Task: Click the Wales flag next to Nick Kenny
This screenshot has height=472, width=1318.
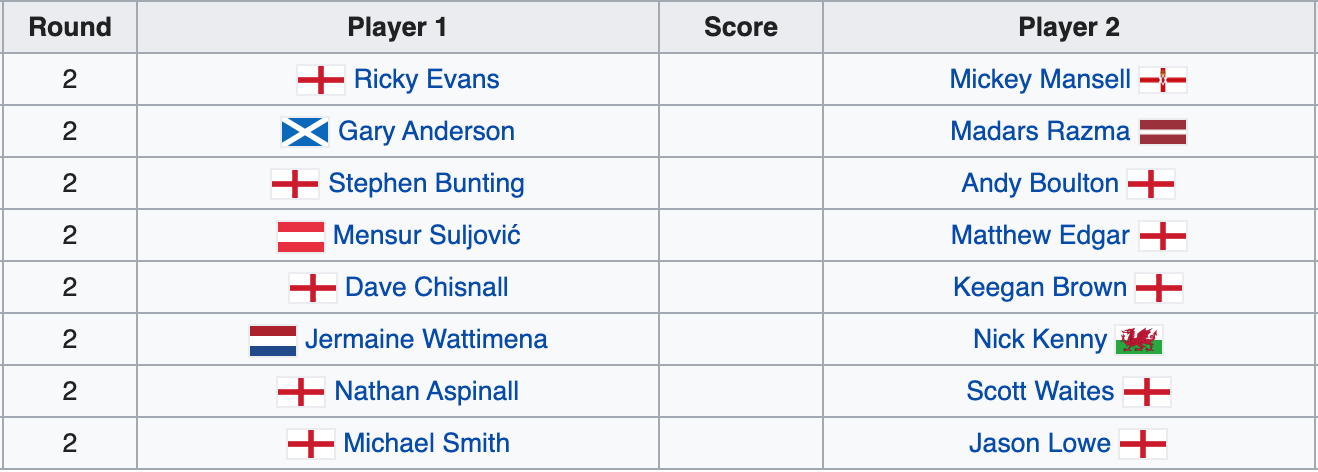Action: click(1140, 340)
